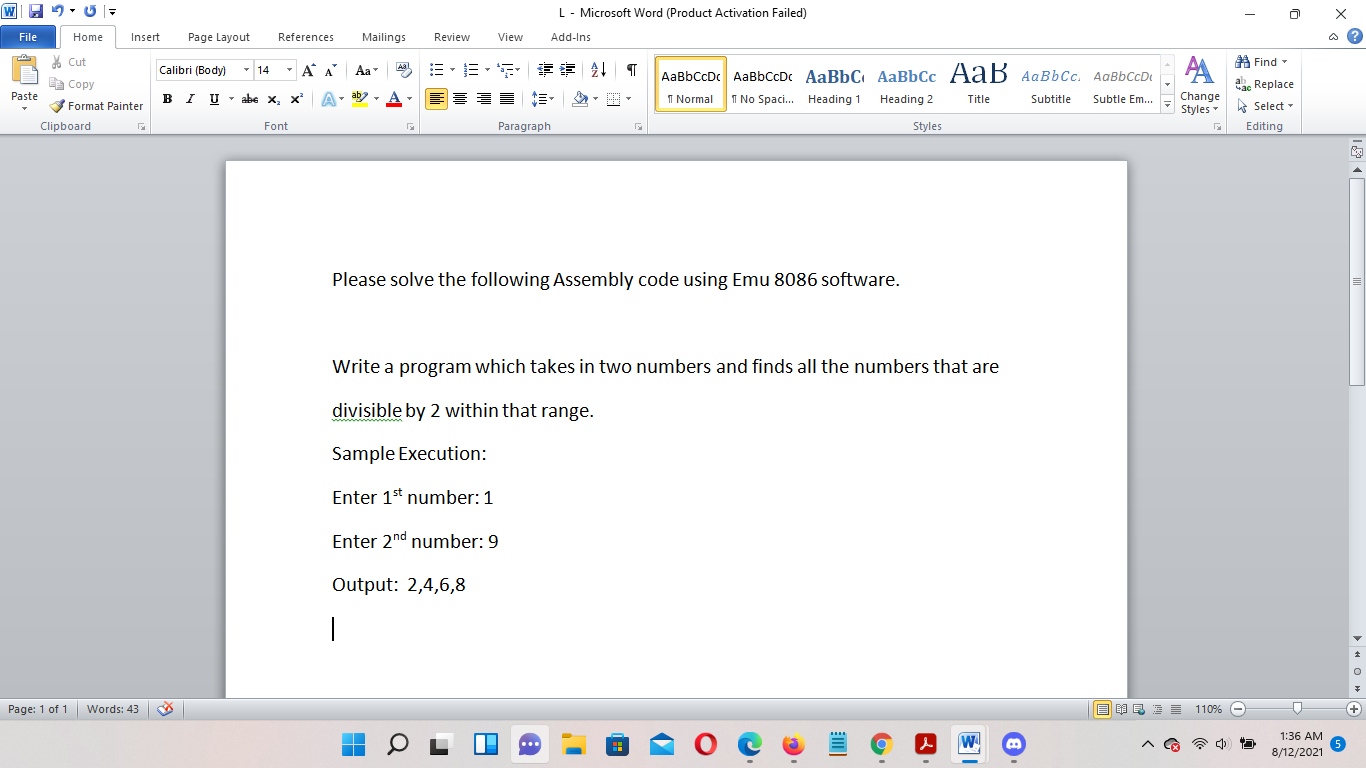Apply strikethrough formatting

(x=249, y=99)
